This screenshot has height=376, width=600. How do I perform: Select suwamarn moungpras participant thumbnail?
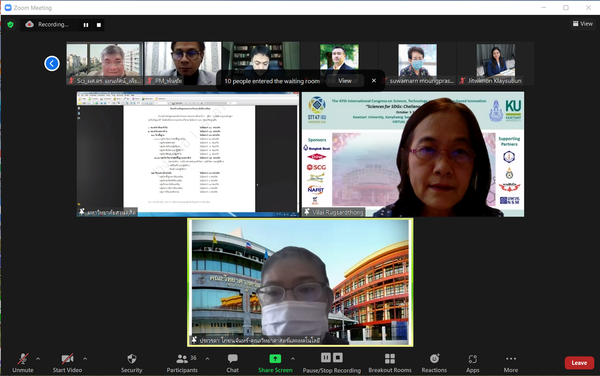pos(417,63)
